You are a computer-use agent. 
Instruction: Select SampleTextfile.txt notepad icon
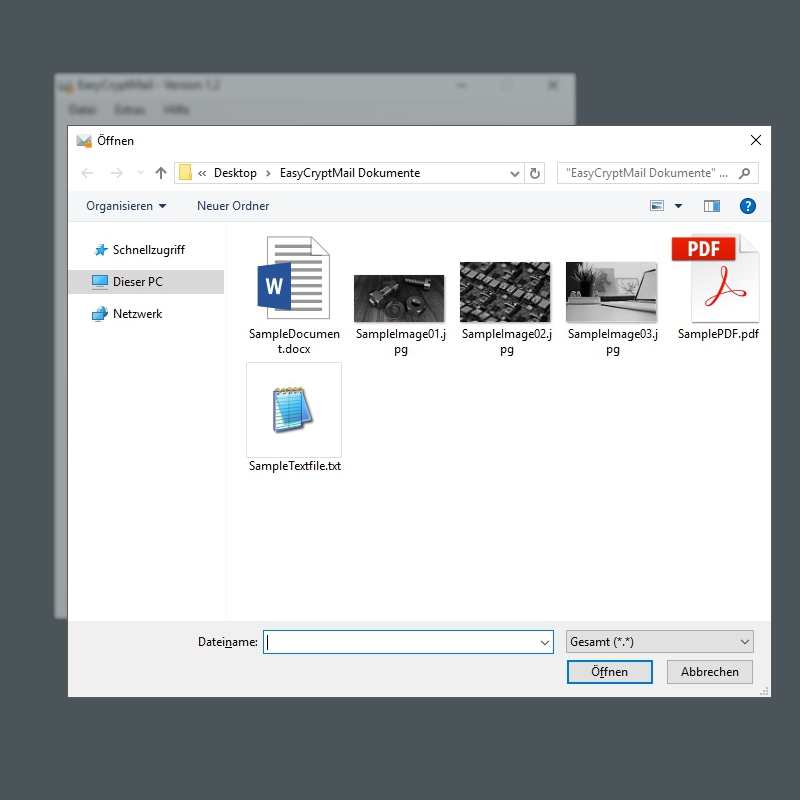(293, 410)
